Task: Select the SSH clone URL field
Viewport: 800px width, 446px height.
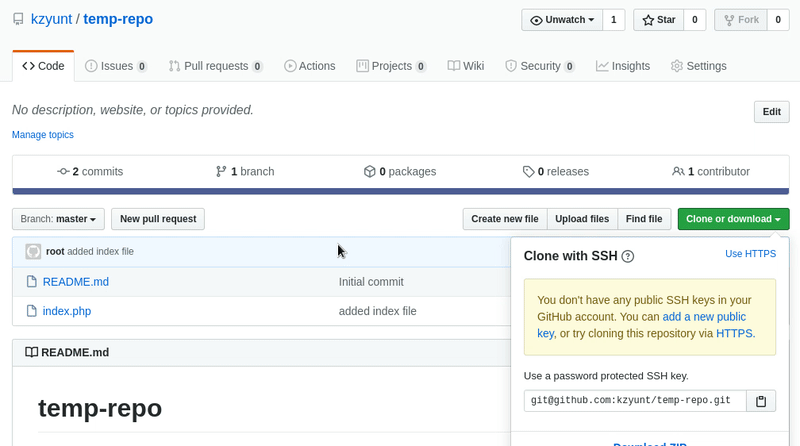Action: pyautogui.click(x=635, y=401)
